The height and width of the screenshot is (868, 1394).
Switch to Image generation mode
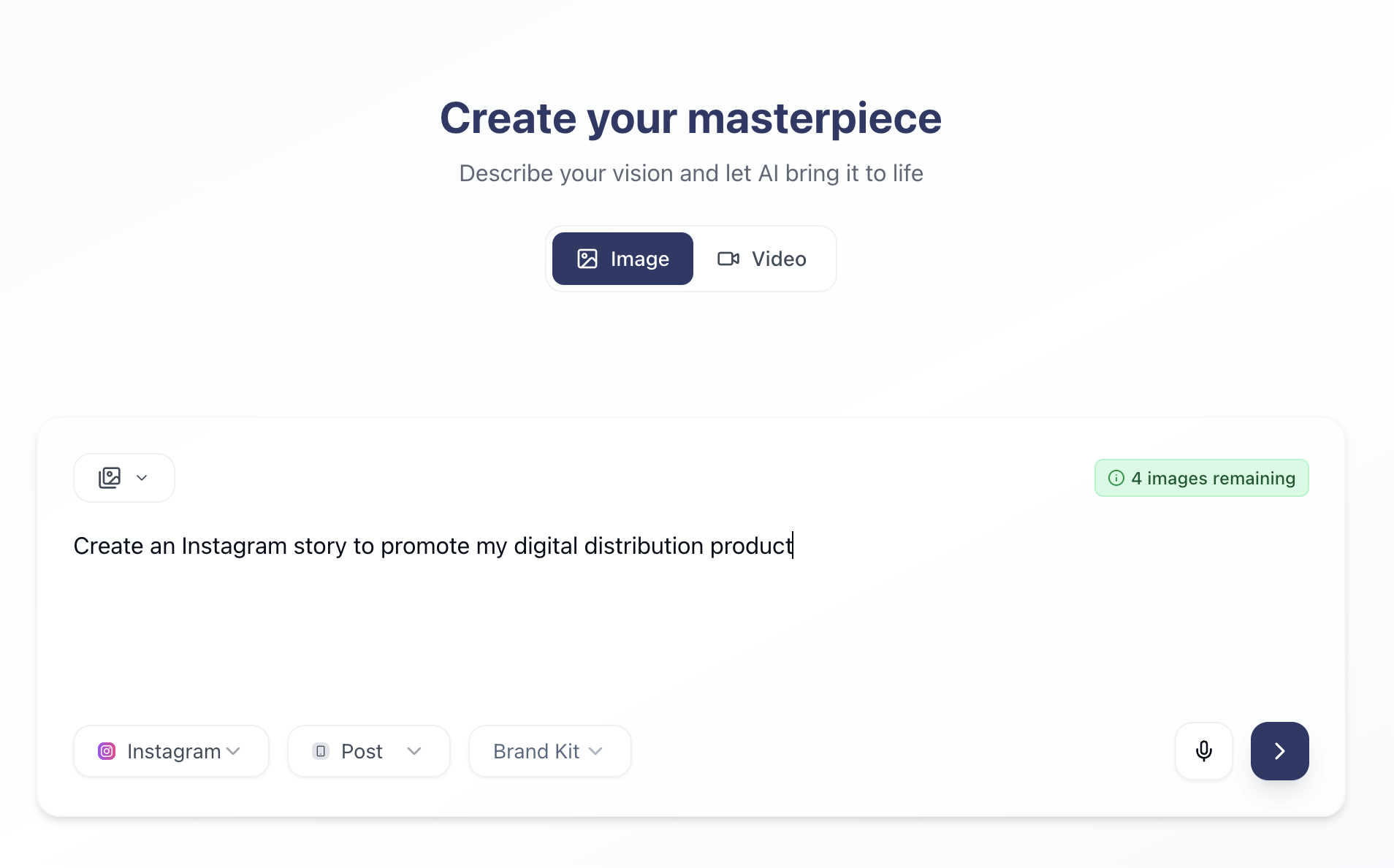622,259
